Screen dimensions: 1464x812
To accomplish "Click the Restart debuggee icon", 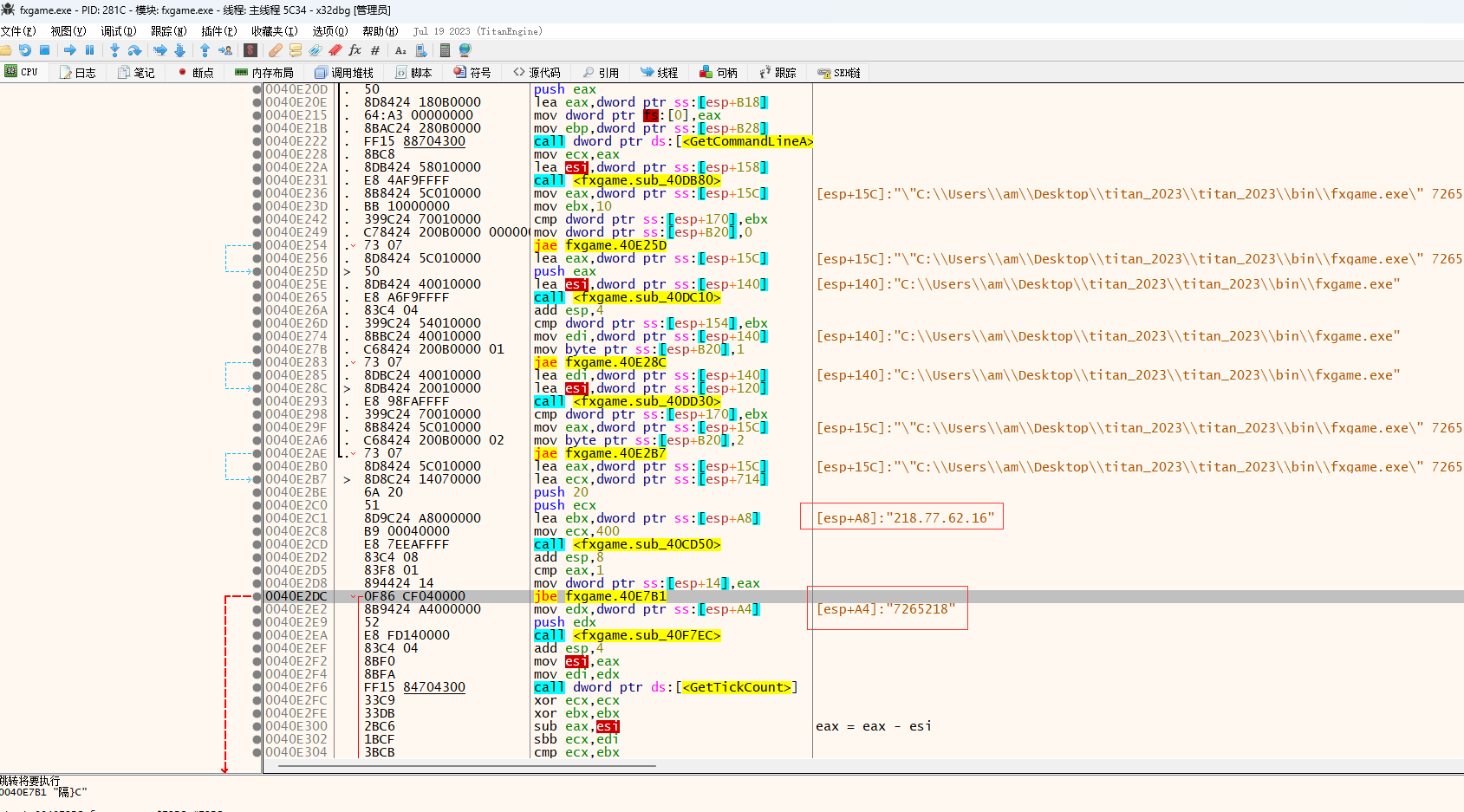I will [x=25, y=50].
